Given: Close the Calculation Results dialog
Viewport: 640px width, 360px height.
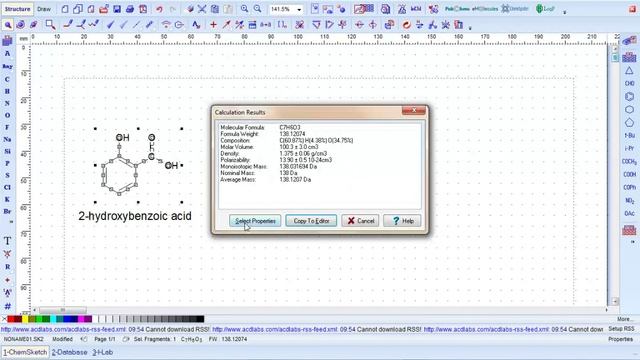Looking at the screenshot, I should [x=413, y=111].
